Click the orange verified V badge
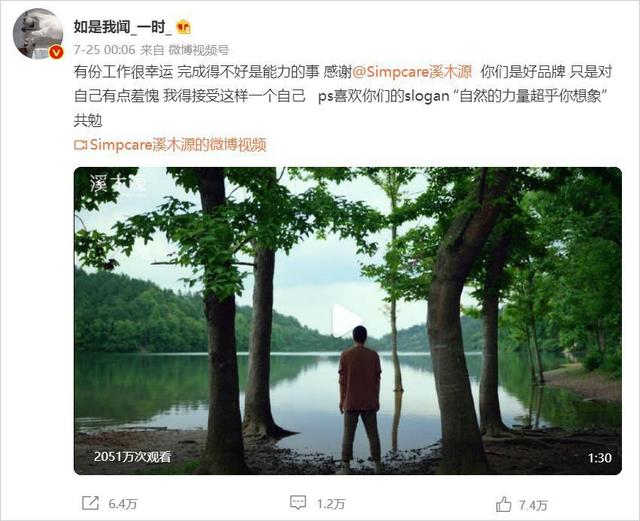 tap(56, 52)
